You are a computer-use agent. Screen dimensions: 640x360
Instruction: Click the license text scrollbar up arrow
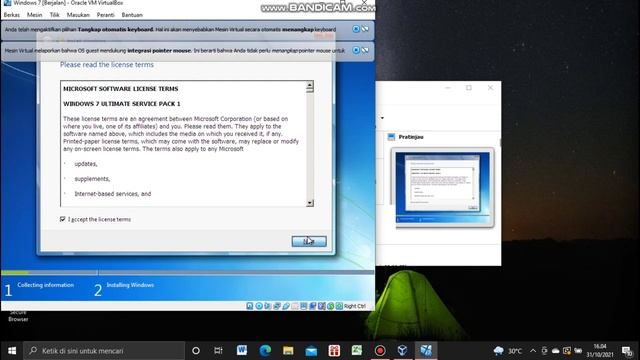[310, 85]
